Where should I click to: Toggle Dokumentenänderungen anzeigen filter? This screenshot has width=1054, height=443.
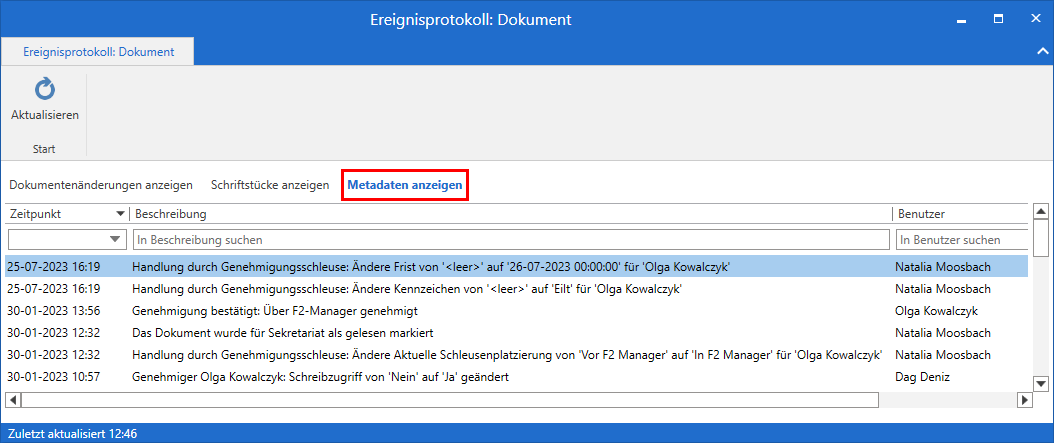(x=100, y=185)
